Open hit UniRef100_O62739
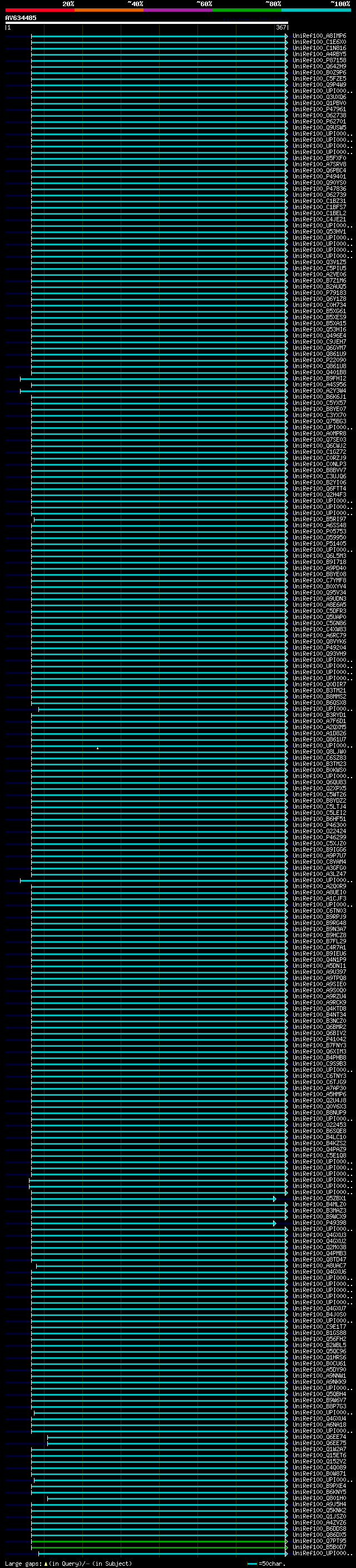Viewport: 356px width, 1568px height. click(x=319, y=195)
